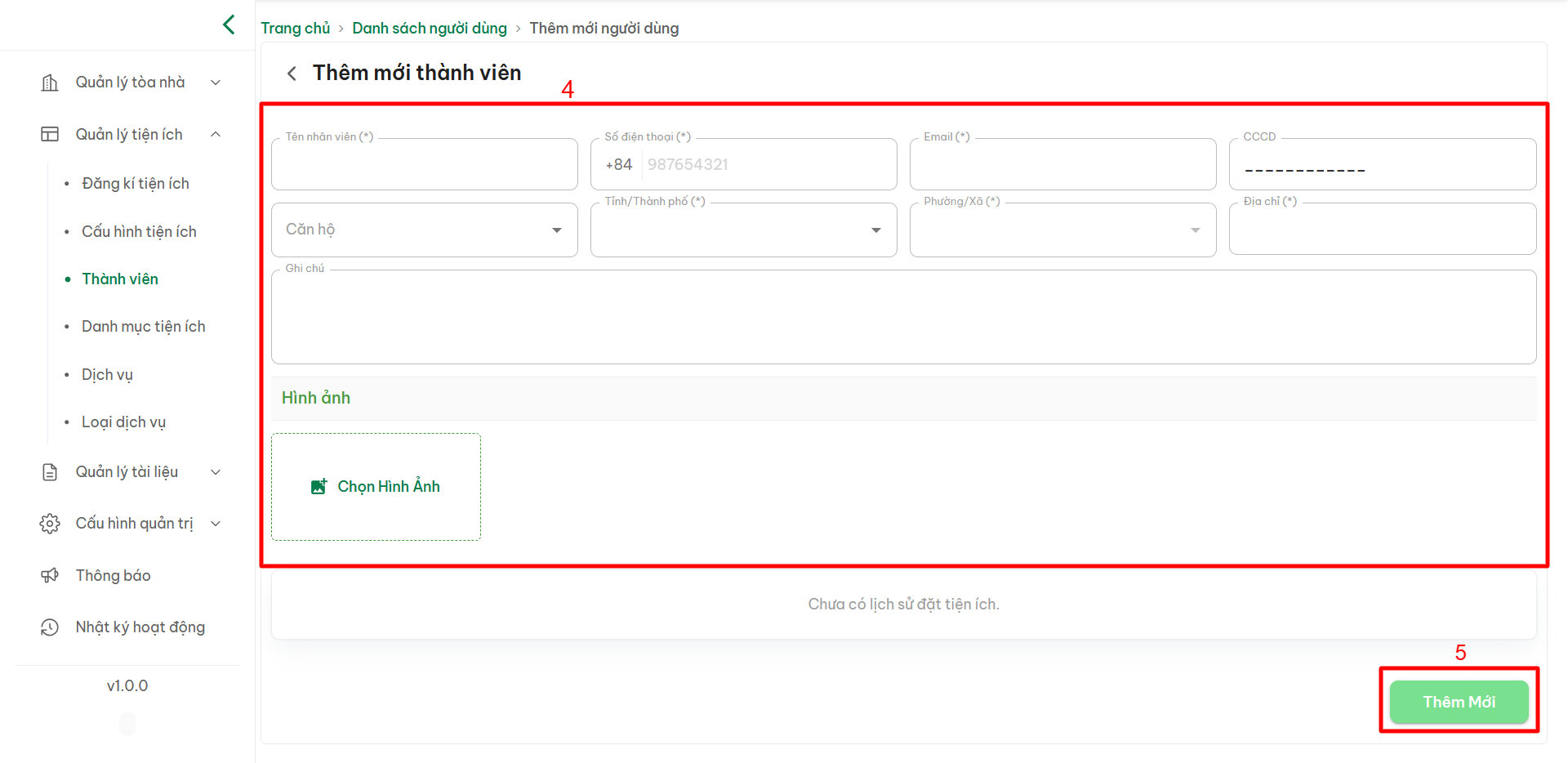The height and width of the screenshot is (763, 1568).
Task: Click the document icon for Quản lý tài liệu
Action: pos(50,472)
